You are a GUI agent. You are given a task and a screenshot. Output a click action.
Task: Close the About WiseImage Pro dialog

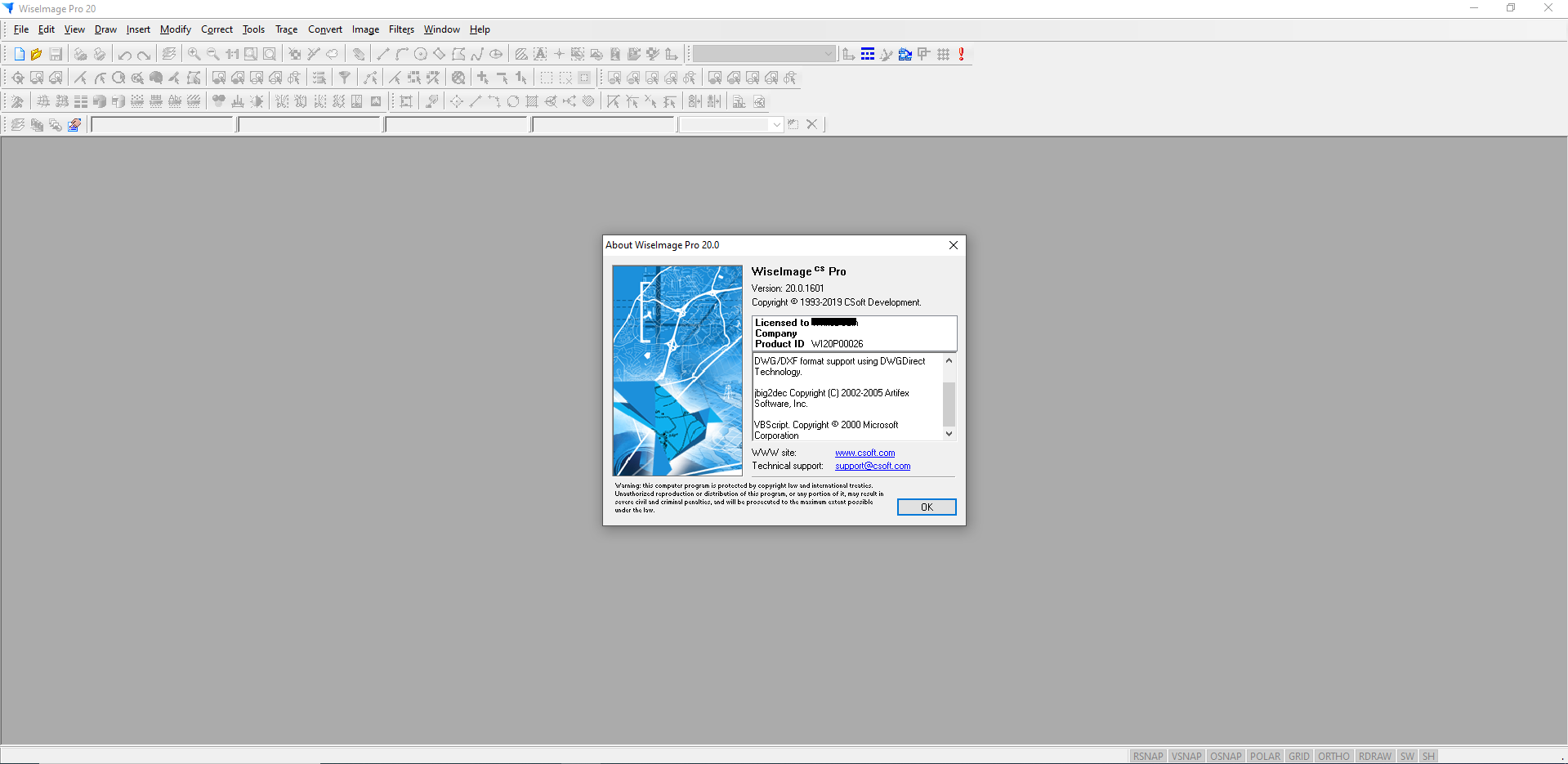[x=953, y=245]
